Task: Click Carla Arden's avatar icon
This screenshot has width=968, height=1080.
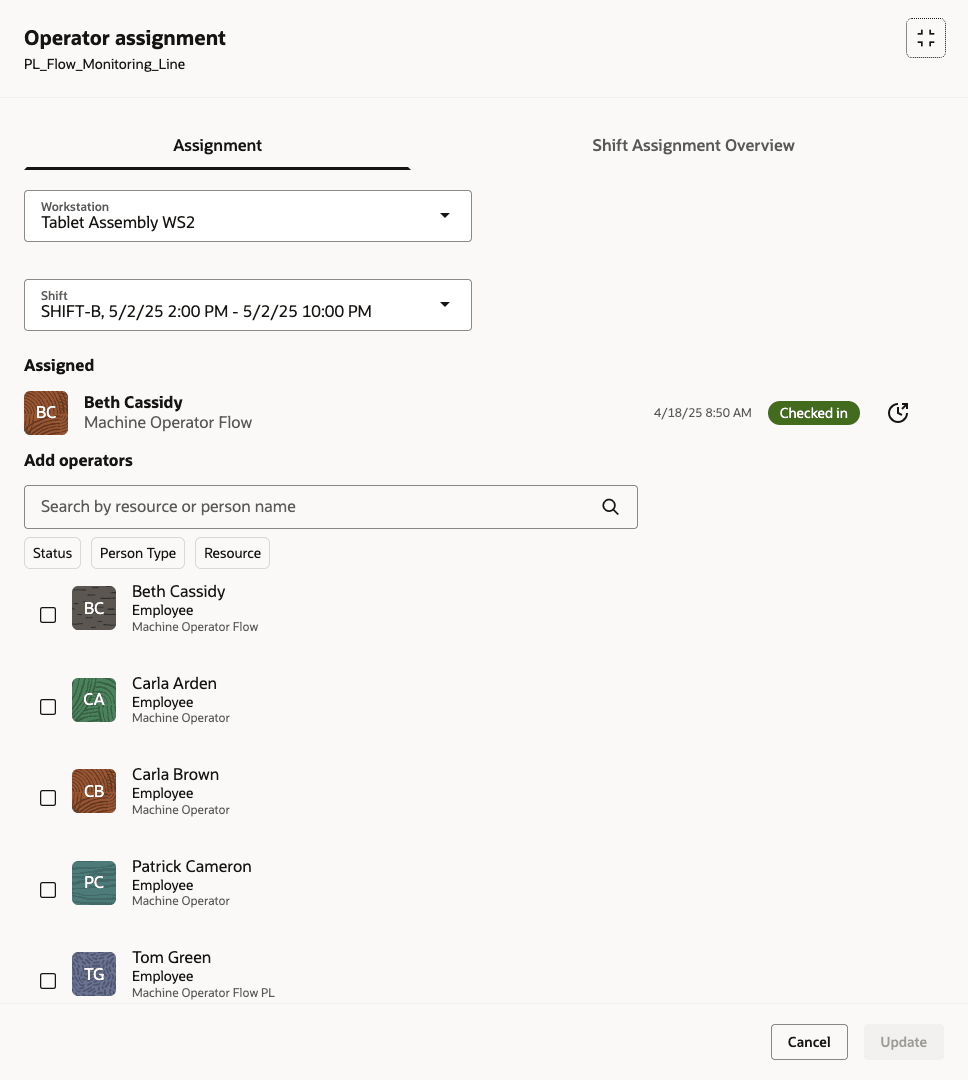Action: click(x=93, y=700)
